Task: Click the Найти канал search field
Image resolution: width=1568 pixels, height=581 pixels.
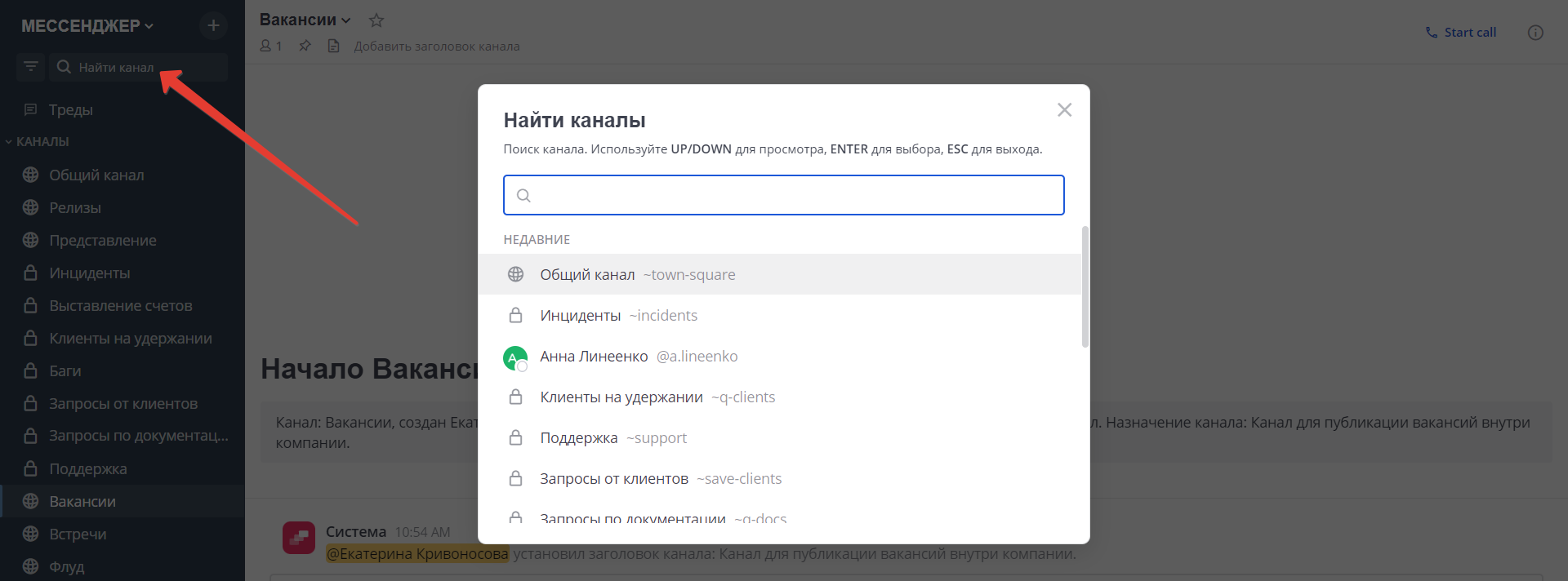Action: 139,67
